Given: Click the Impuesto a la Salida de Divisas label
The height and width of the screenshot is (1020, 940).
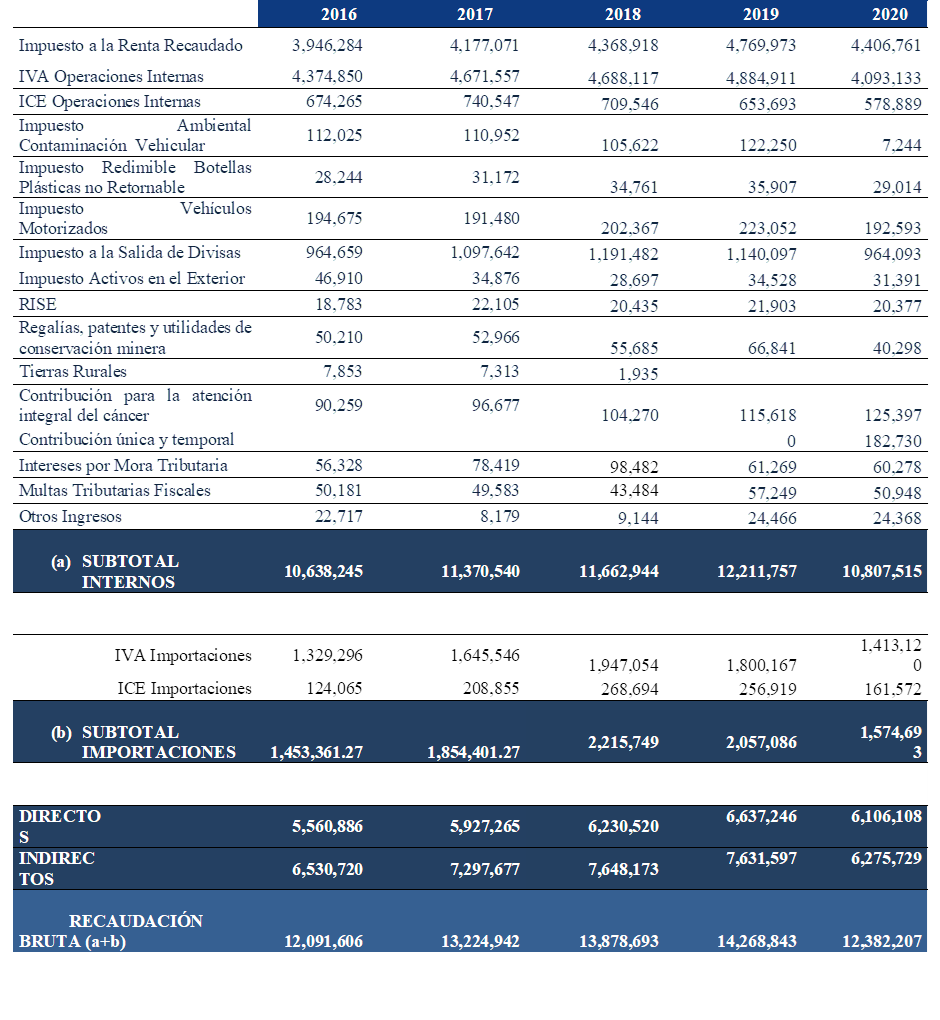Looking at the screenshot, I should (130, 253).
